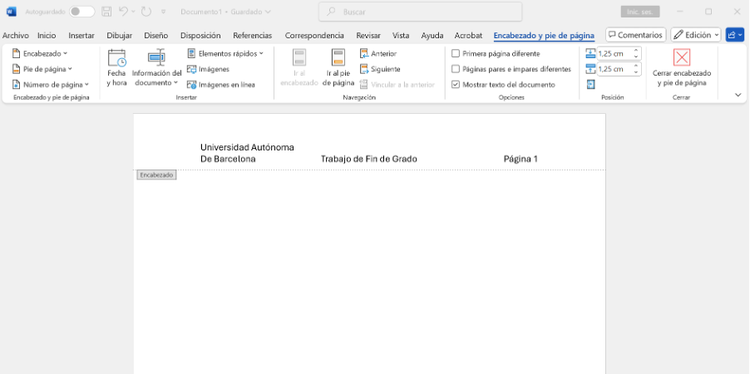This screenshot has height=374, width=750.
Task: Open the Correspondencia tab
Action: coord(314,35)
